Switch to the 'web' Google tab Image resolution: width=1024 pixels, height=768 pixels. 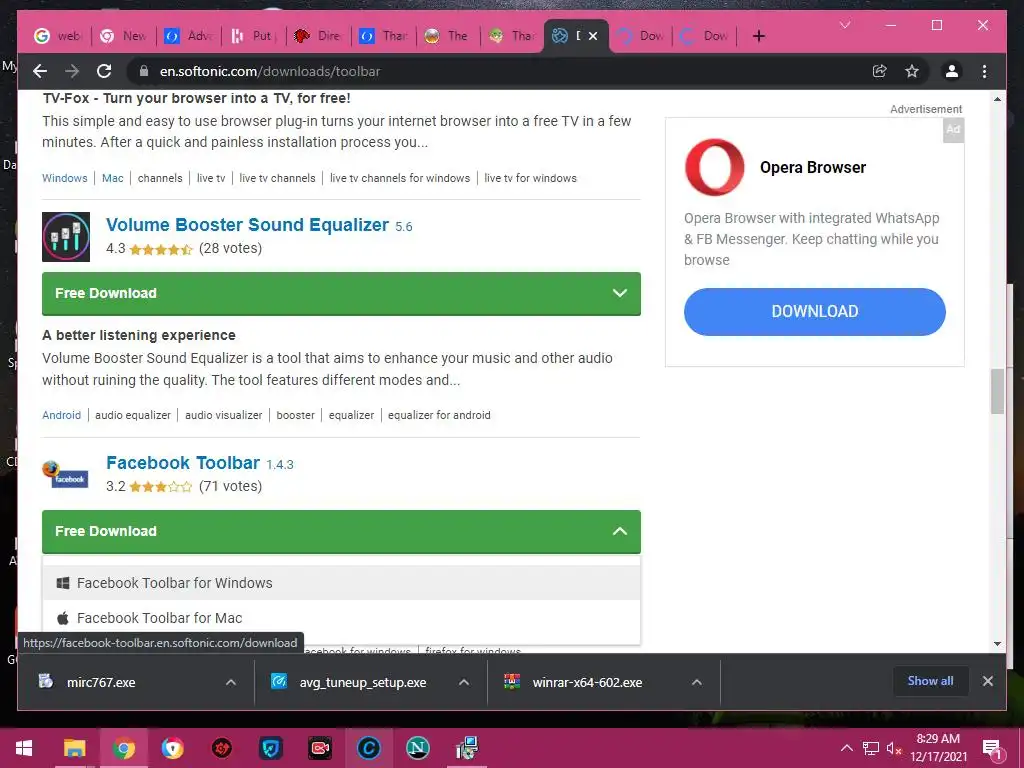tap(57, 36)
